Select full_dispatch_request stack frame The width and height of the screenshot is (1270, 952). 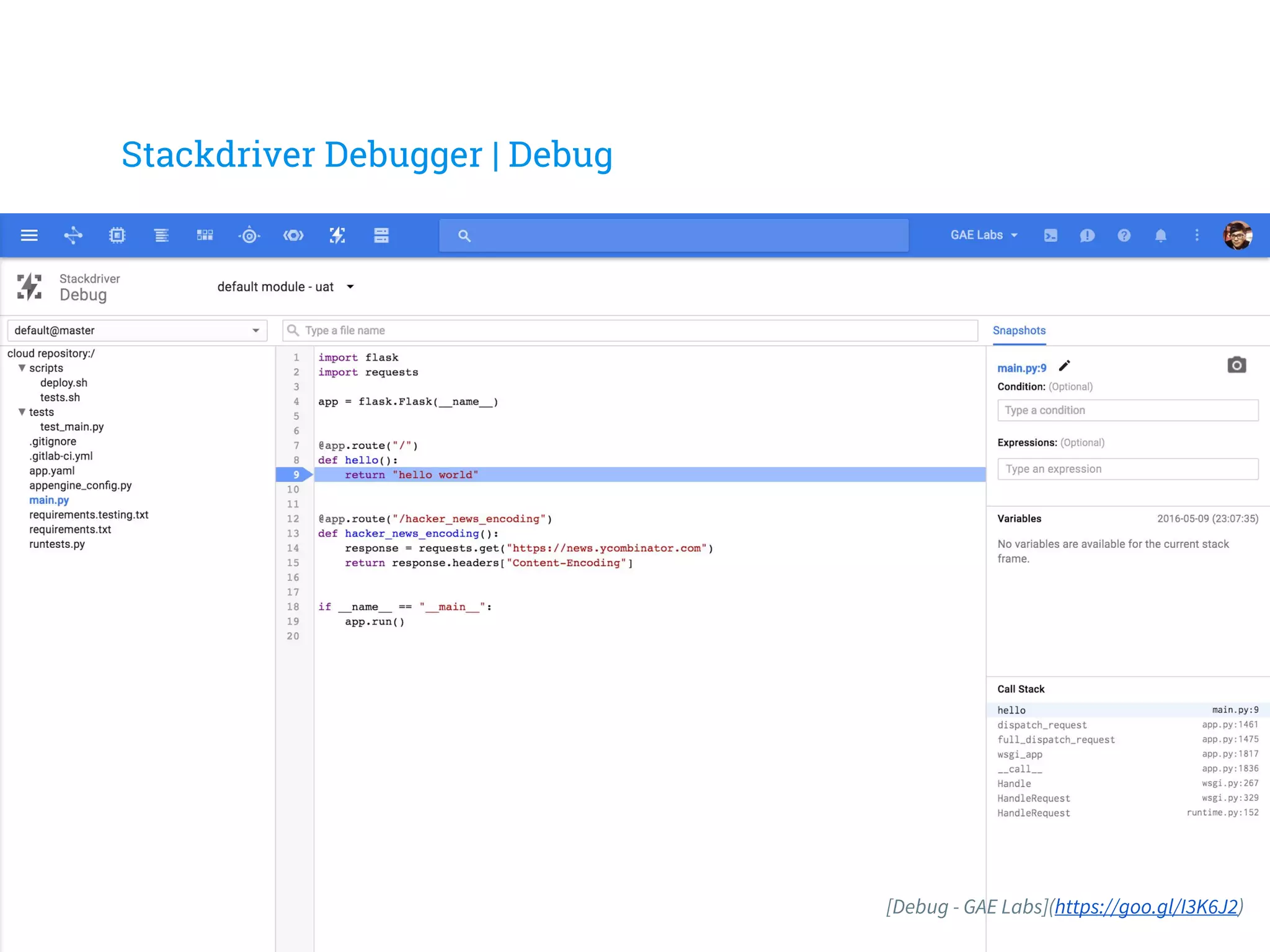coord(1127,739)
